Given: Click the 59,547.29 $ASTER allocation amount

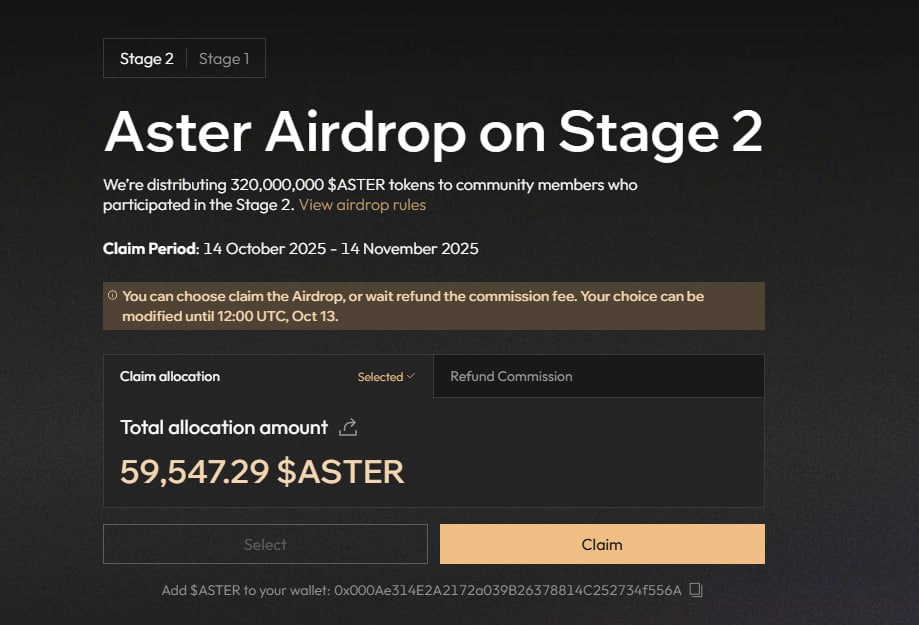Looking at the screenshot, I should pos(262,471).
